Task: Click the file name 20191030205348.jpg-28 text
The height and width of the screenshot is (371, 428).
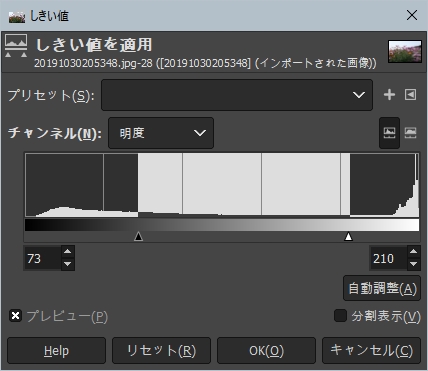Action: pyautogui.click(x=93, y=63)
